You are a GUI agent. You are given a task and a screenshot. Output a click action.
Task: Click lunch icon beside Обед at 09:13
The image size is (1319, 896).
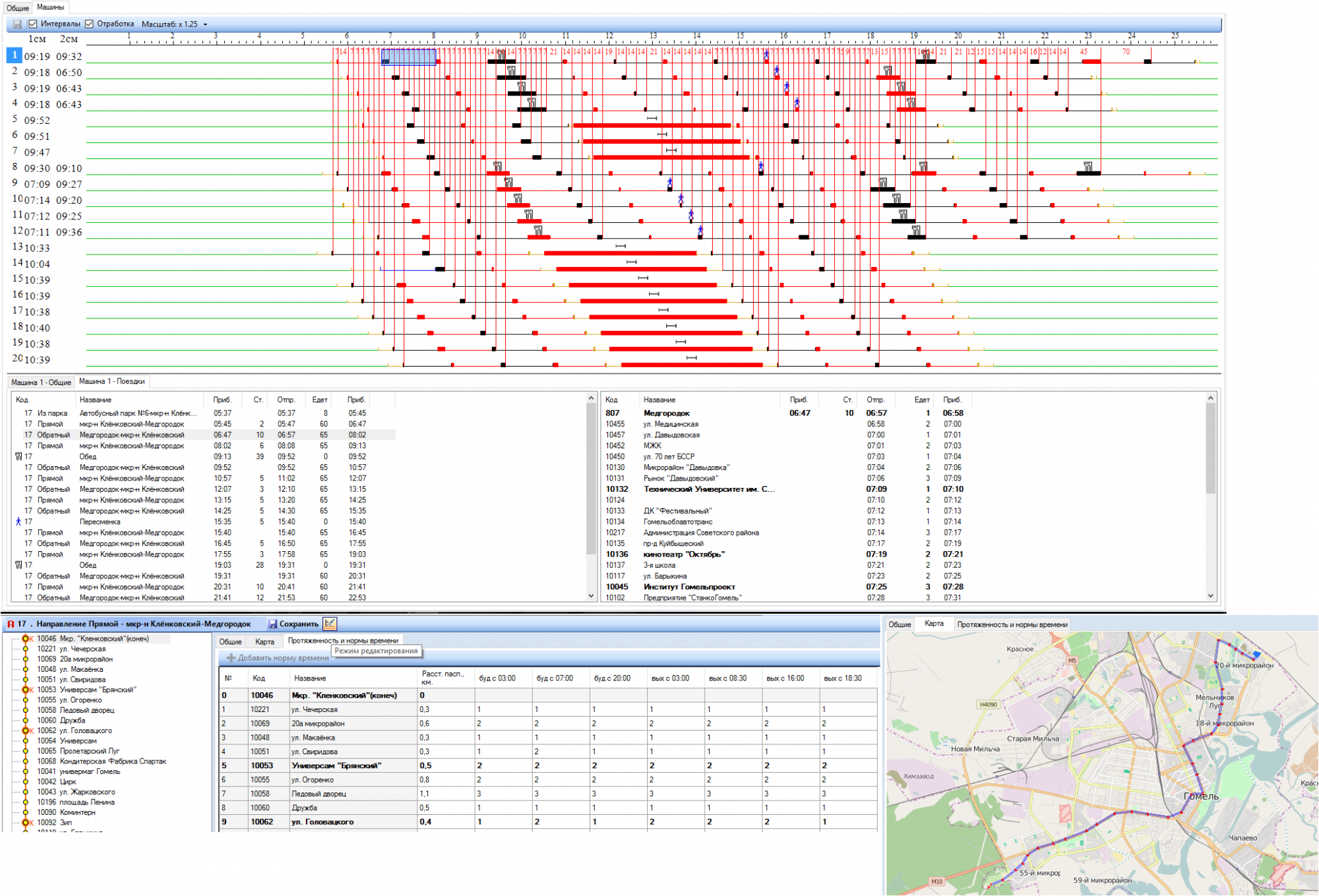[x=18, y=456]
